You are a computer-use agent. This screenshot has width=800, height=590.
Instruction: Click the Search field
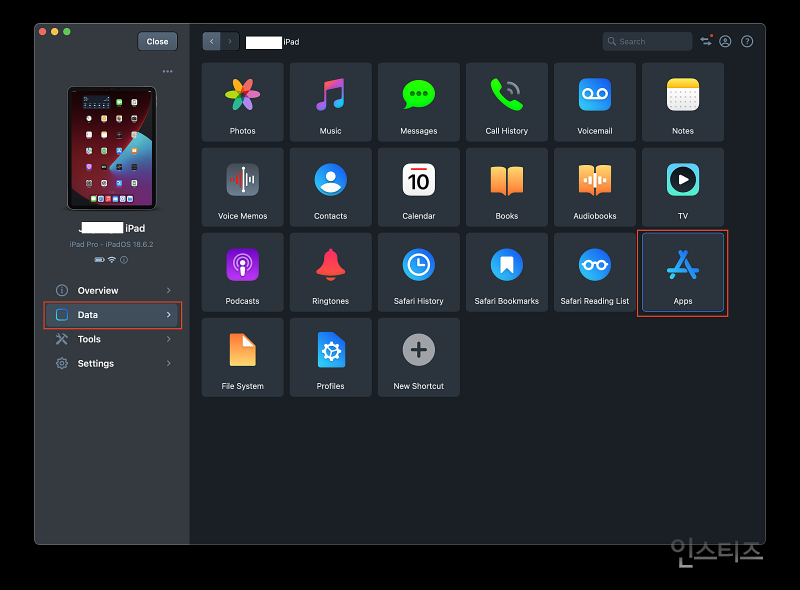[647, 41]
